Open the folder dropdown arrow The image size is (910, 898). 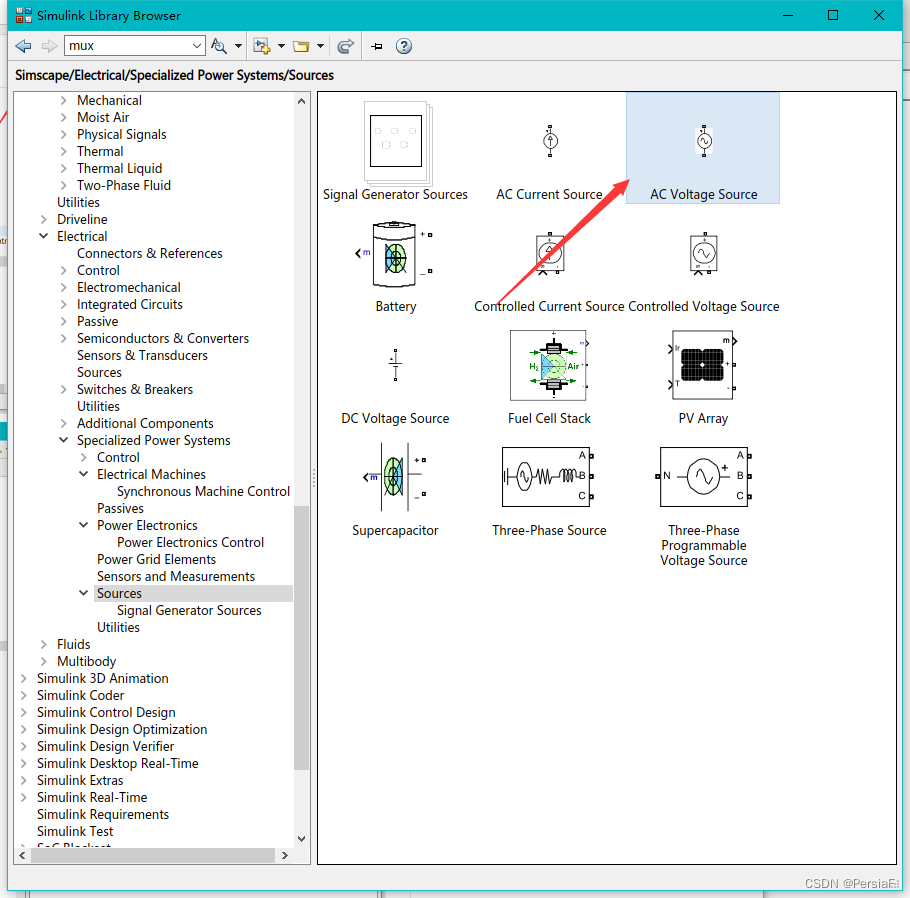(x=320, y=46)
